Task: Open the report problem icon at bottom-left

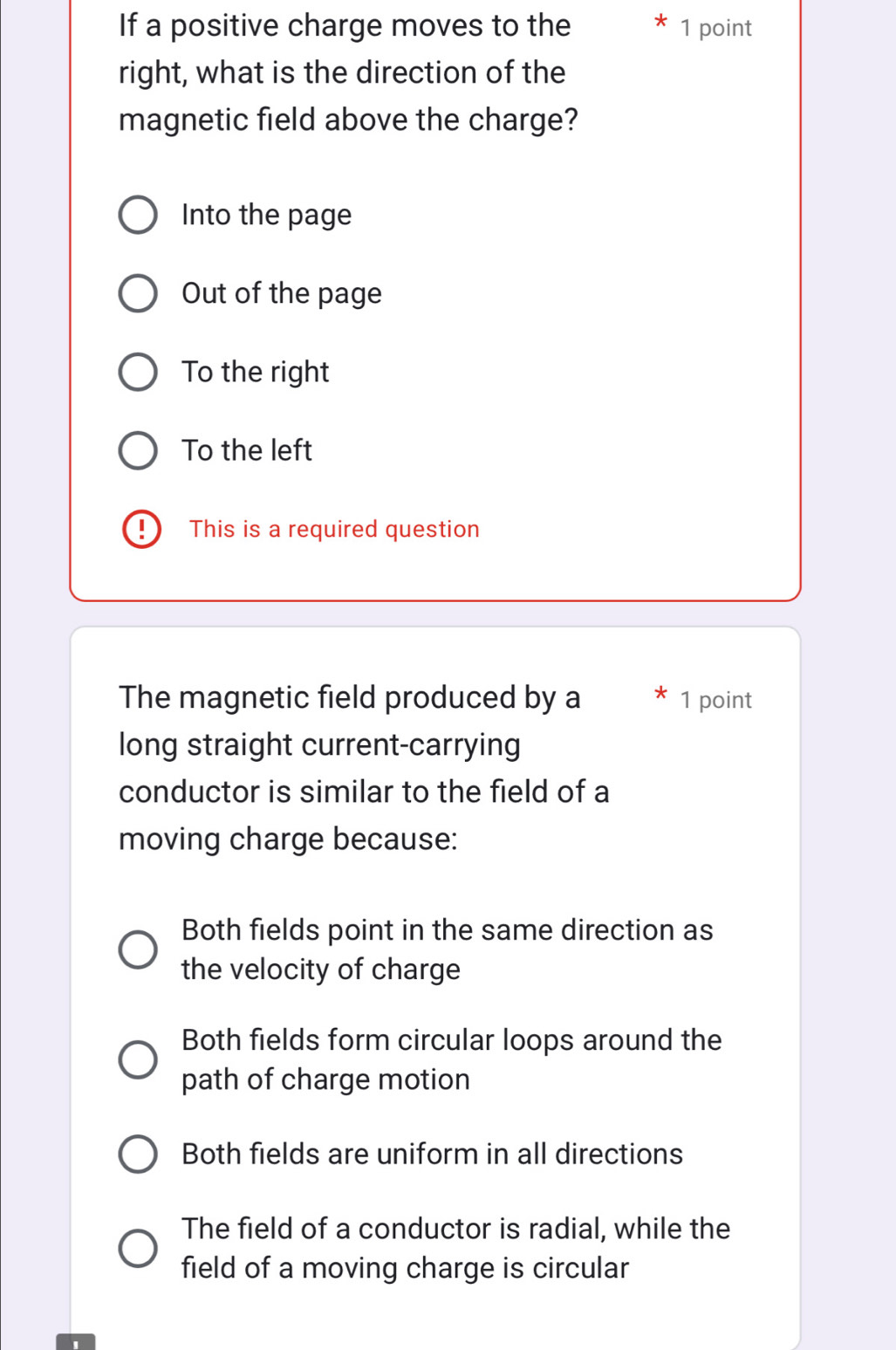Action: (x=76, y=1341)
